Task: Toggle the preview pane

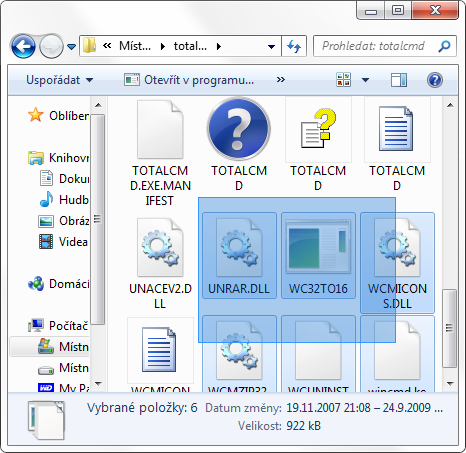Action: 399,80
